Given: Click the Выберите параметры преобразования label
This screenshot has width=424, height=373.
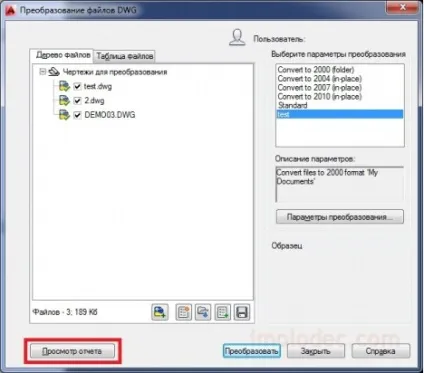Looking at the screenshot, I should pos(338,54).
